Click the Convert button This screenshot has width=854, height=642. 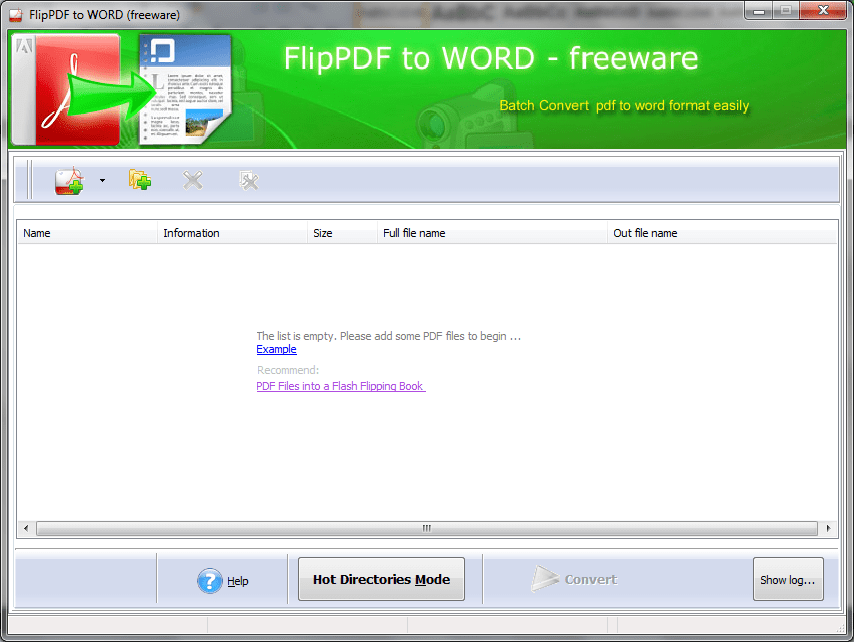575,578
